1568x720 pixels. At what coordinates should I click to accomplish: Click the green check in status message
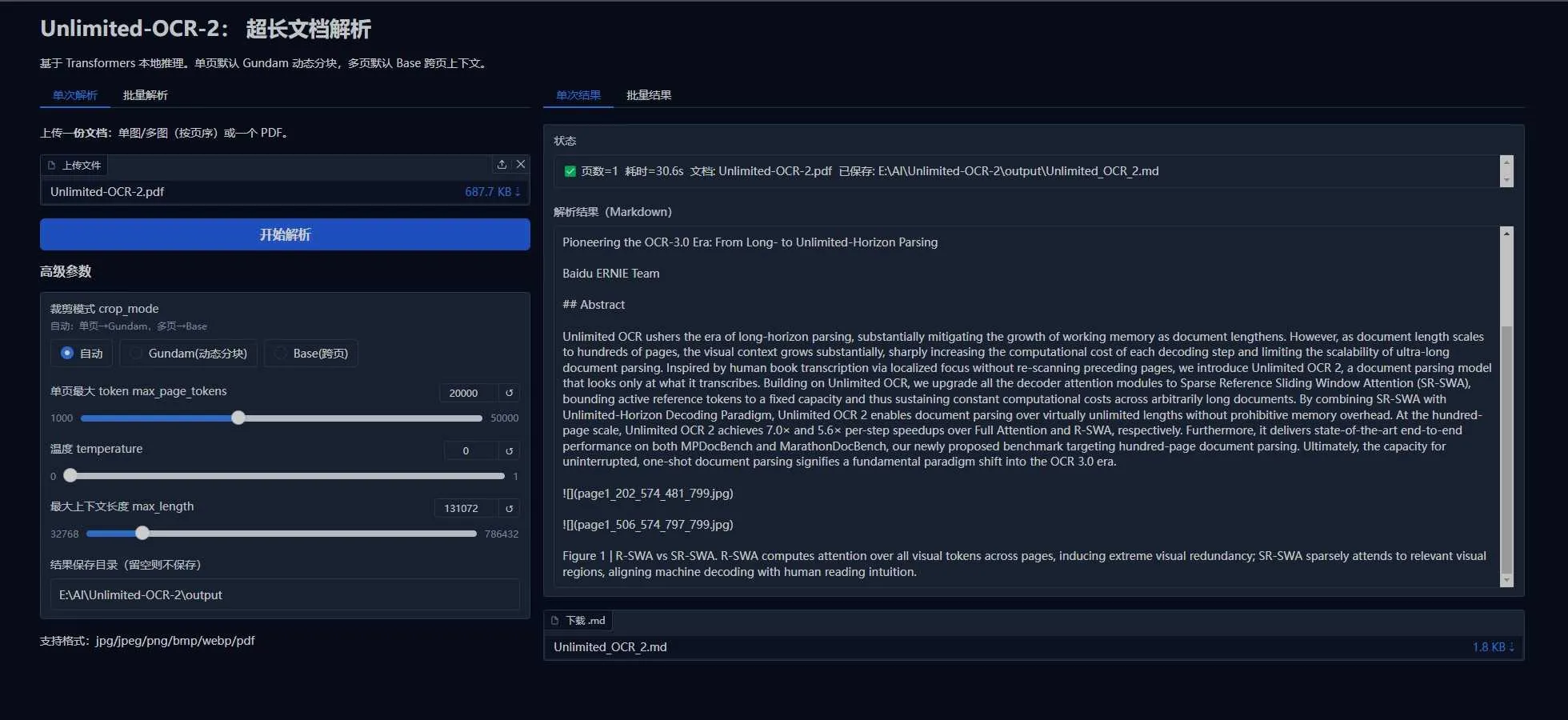click(570, 171)
